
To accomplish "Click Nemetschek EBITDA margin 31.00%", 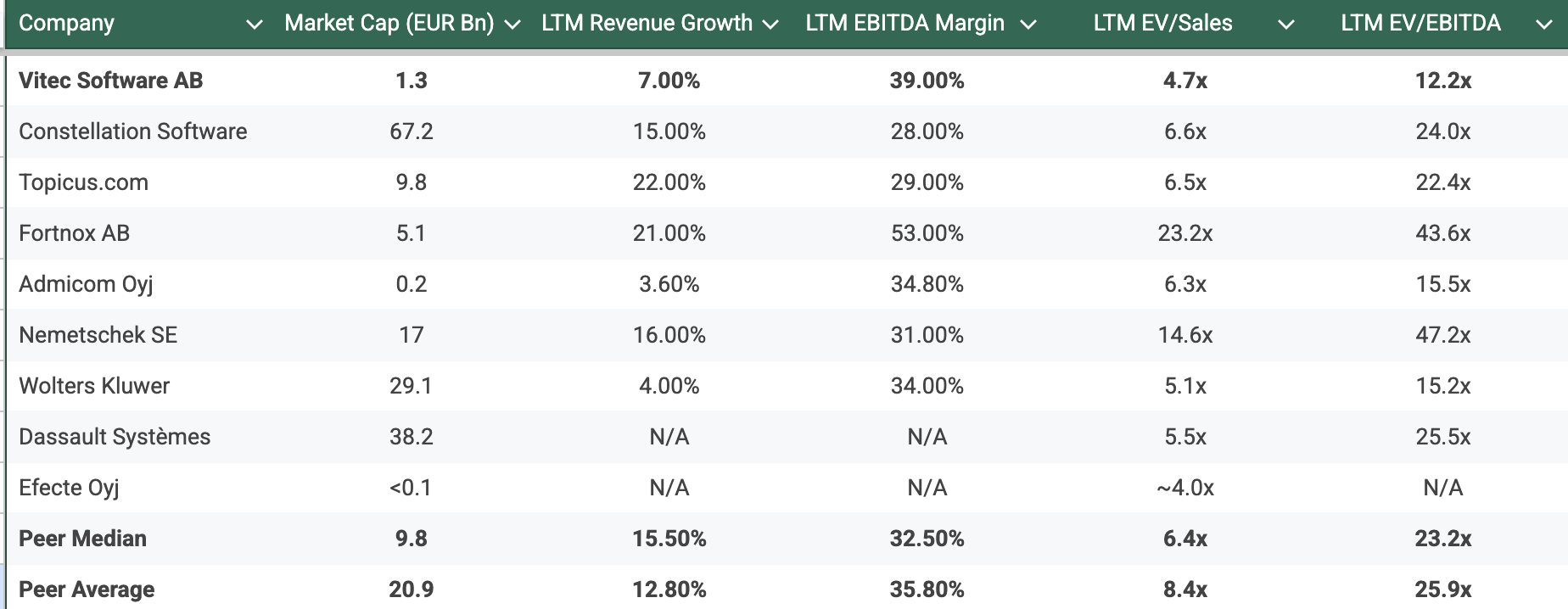I will pos(927,335).
